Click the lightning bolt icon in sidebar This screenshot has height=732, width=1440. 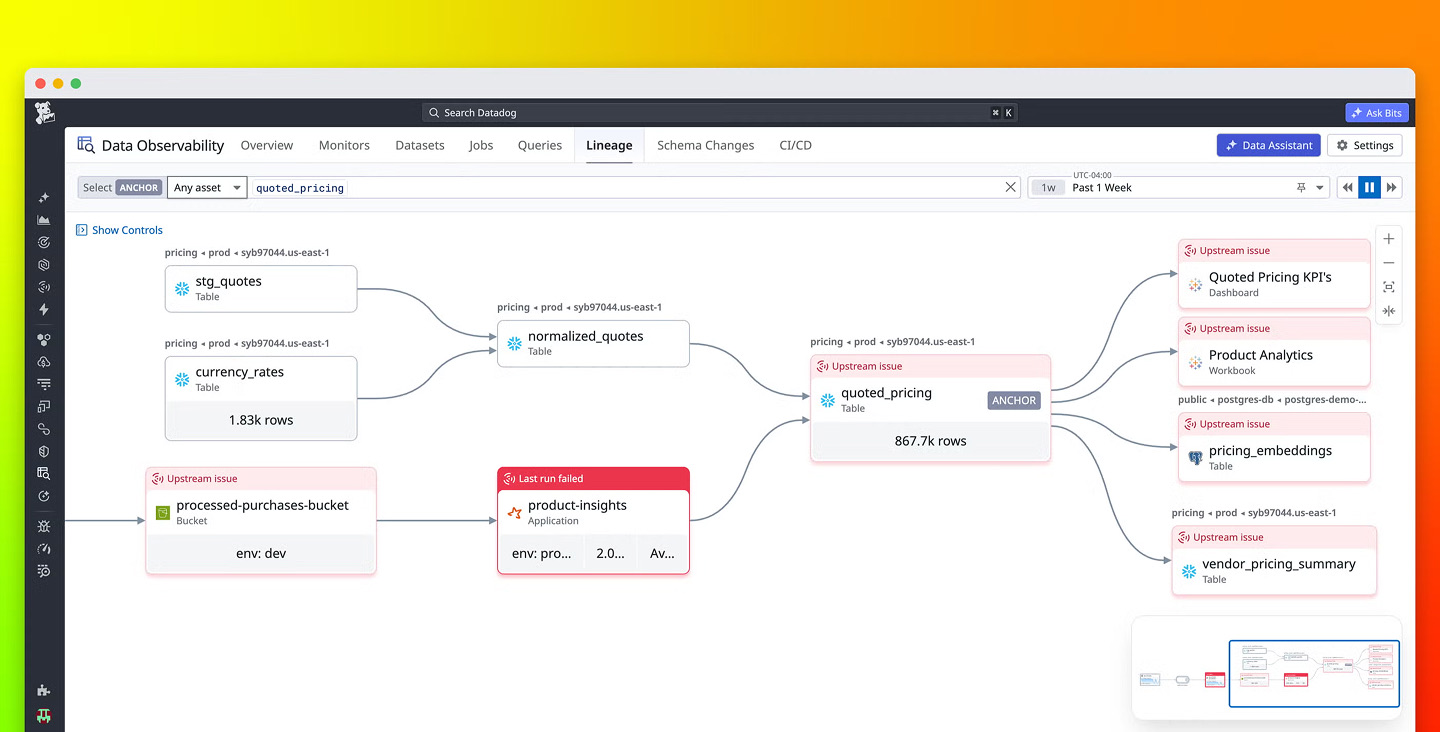(44, 310)
